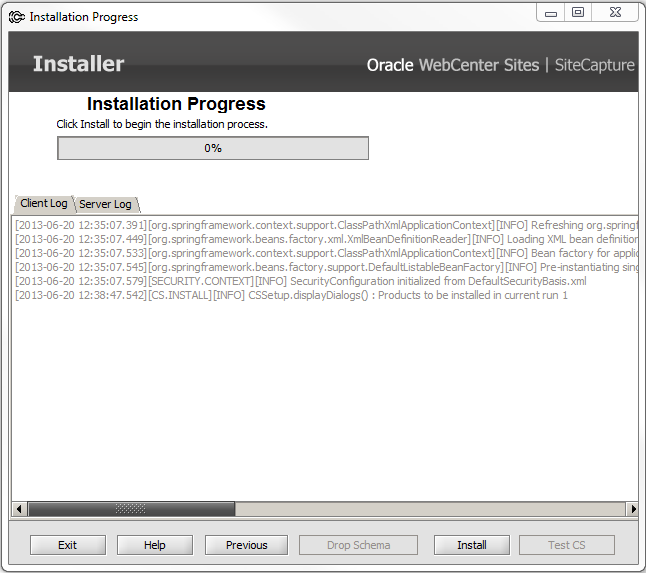Click the log scrollbar right arrow
646x573 pixels.
pyautogui.click(x=633, y=509)
